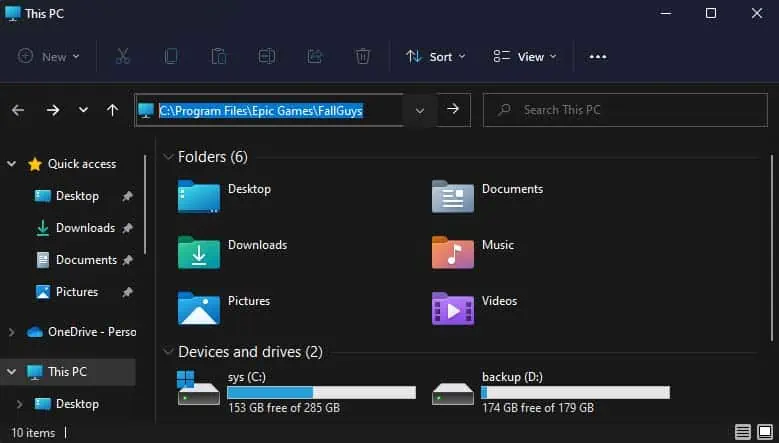Click the Quick access label
The image size is (779, 443).
click(82, 164)
